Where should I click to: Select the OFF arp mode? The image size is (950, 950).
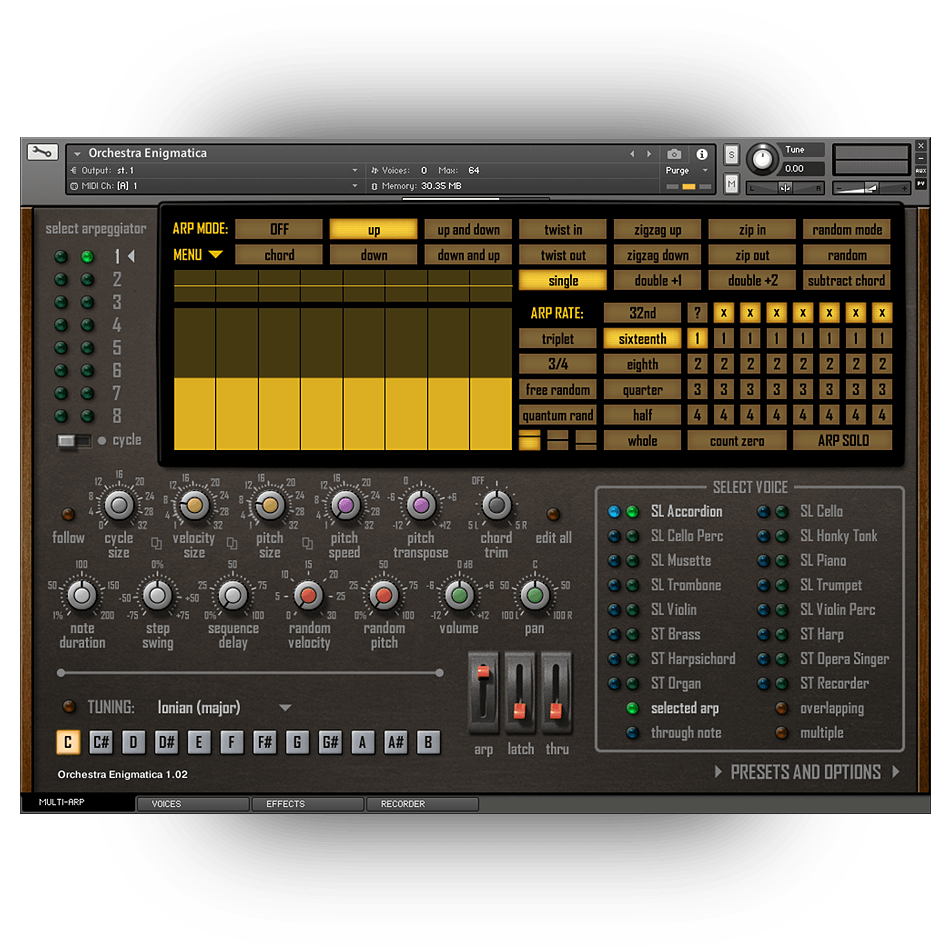click(x=279, y=230)
